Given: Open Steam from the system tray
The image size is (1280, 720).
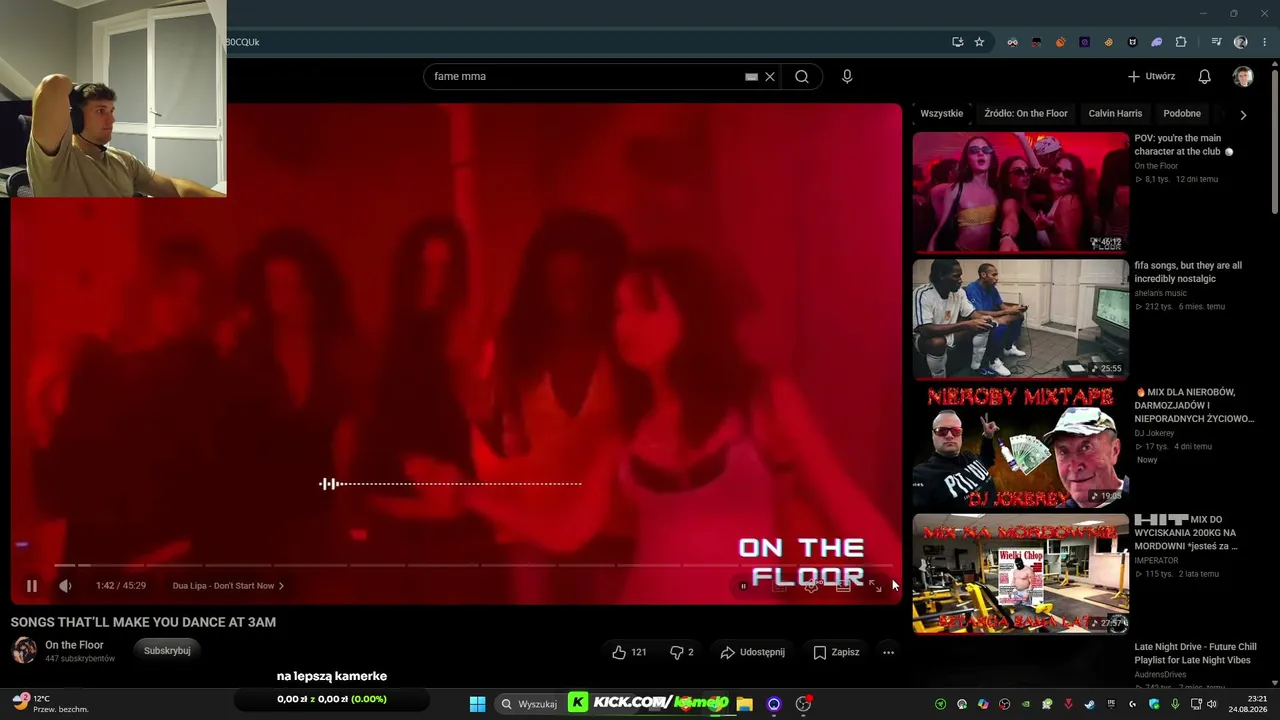Looking at the screenshot, I should coord(1089,704).
